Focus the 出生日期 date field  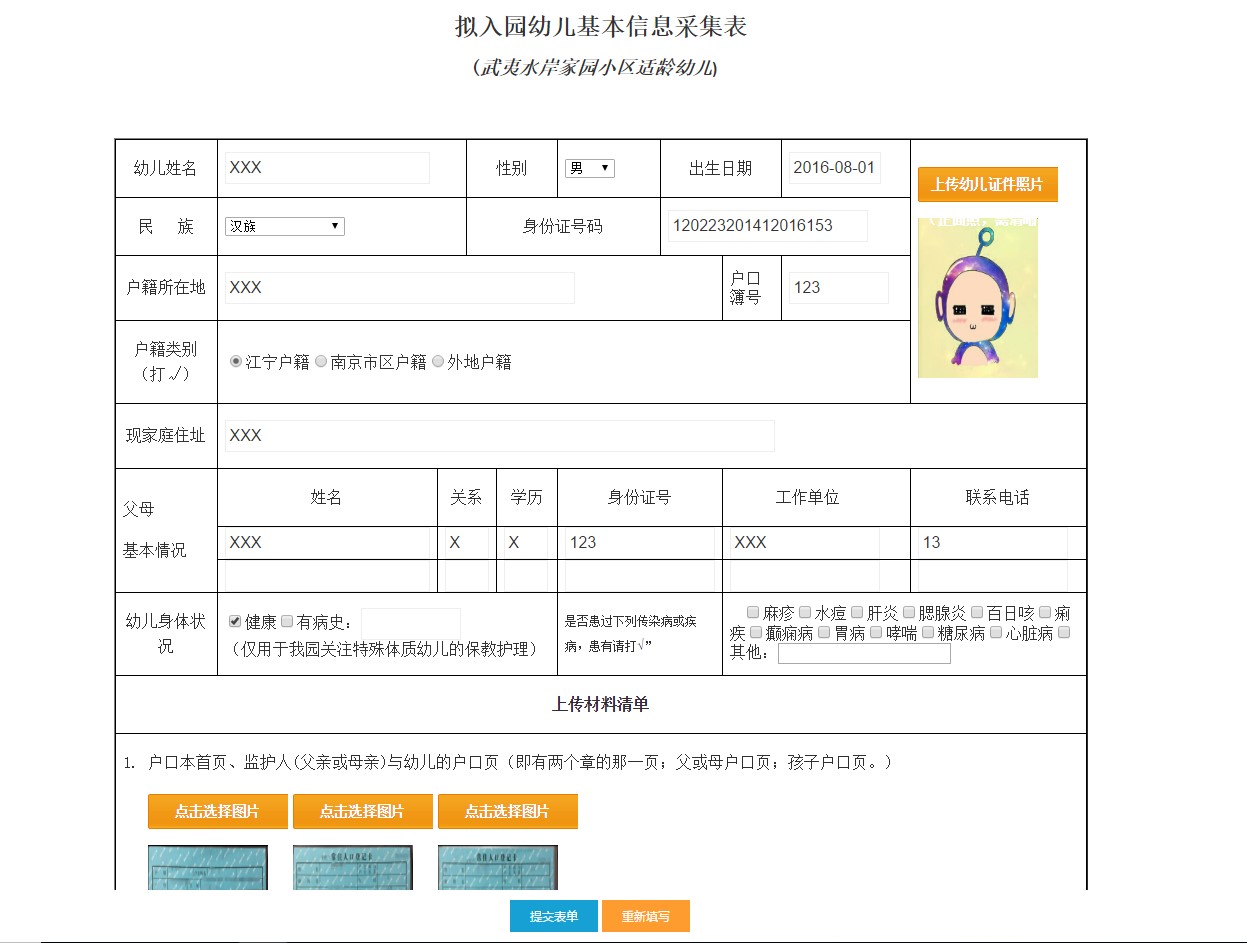click(834, 168)
